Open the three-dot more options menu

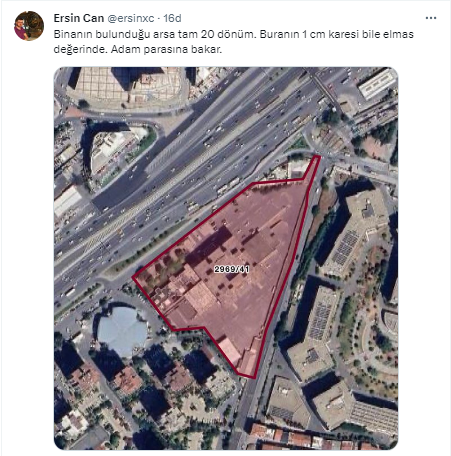pyautogui.click(x=431, y=18)
